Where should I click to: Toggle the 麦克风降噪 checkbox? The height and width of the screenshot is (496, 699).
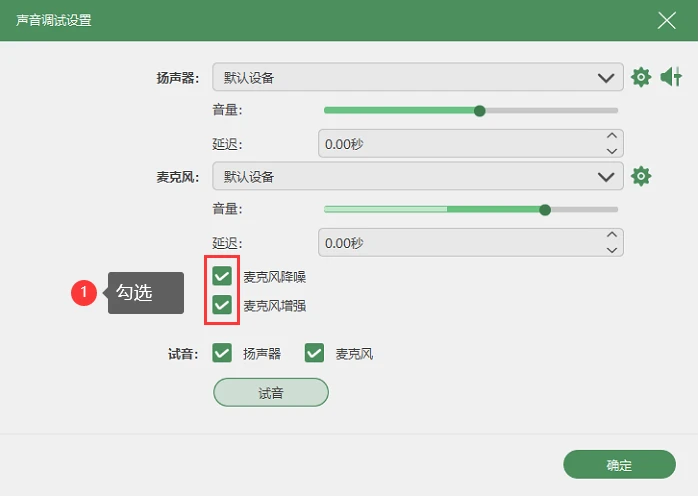[222, 276]
